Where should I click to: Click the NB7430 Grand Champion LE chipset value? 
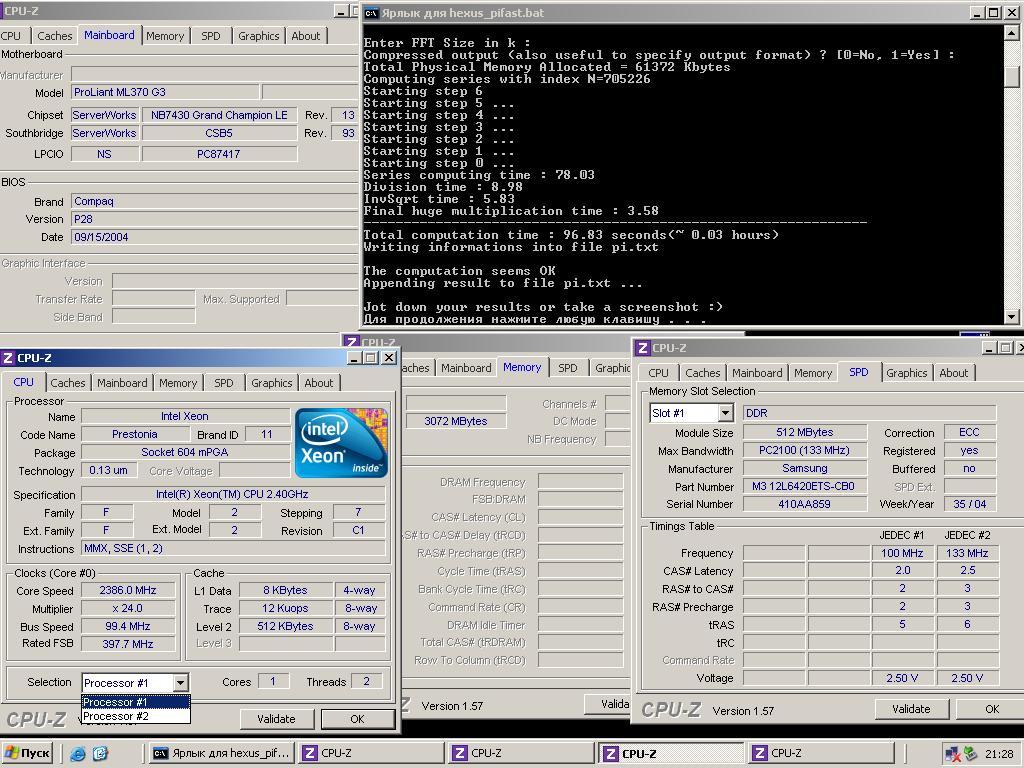click(x=219, y=115)
